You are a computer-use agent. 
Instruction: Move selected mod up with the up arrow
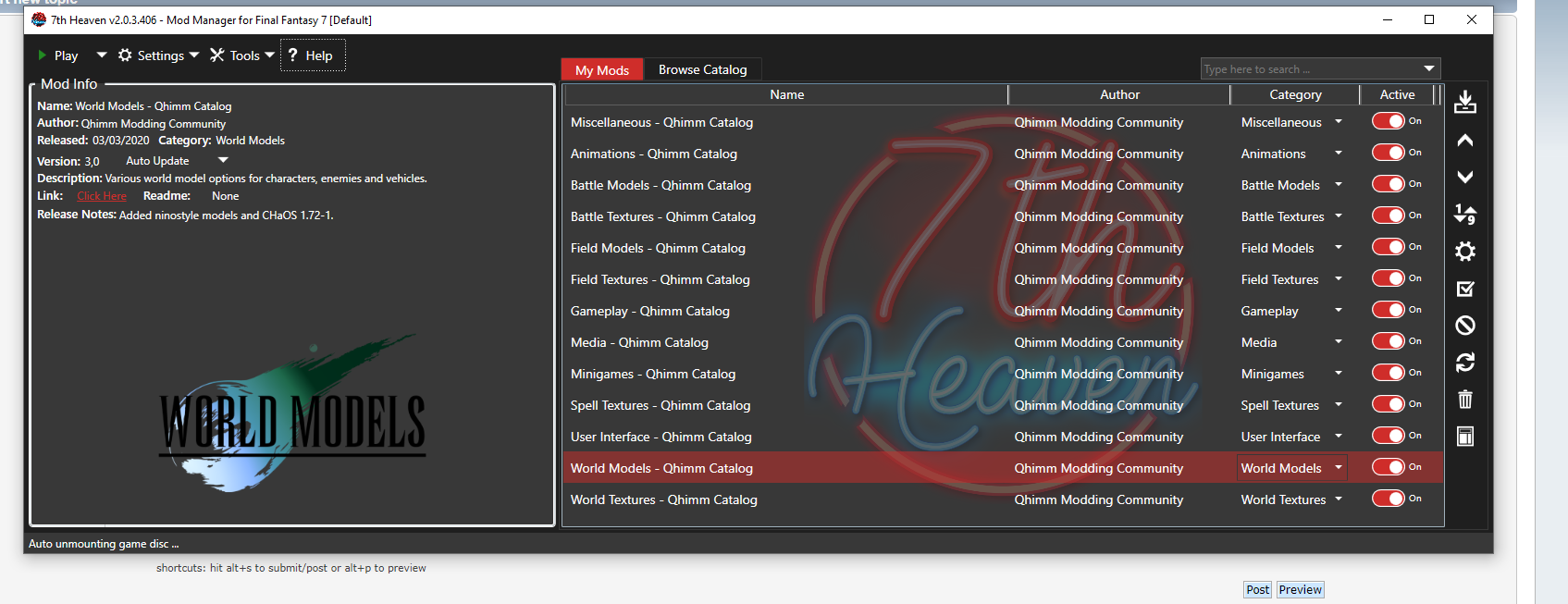click(1465, 141)
